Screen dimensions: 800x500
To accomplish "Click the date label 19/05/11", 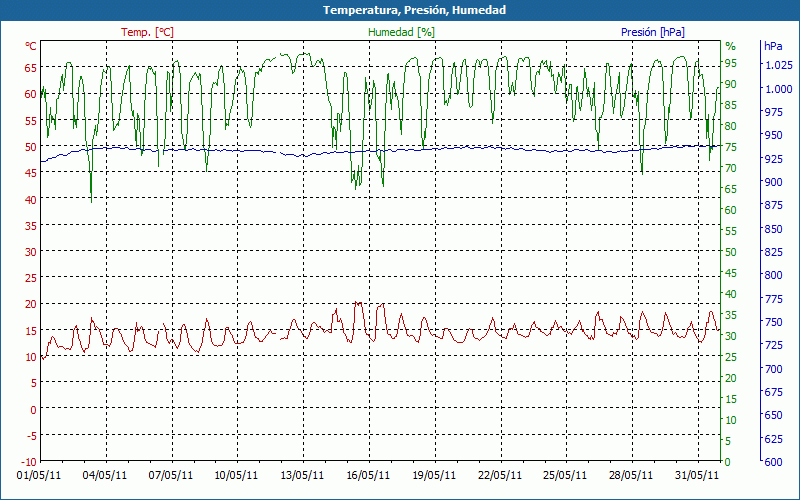I will [434, 475].
